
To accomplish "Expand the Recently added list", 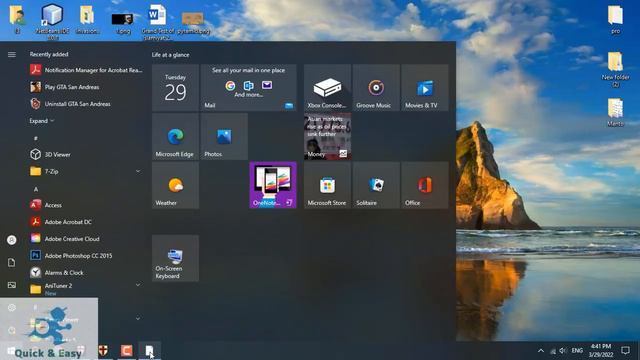I will (42, 121).
